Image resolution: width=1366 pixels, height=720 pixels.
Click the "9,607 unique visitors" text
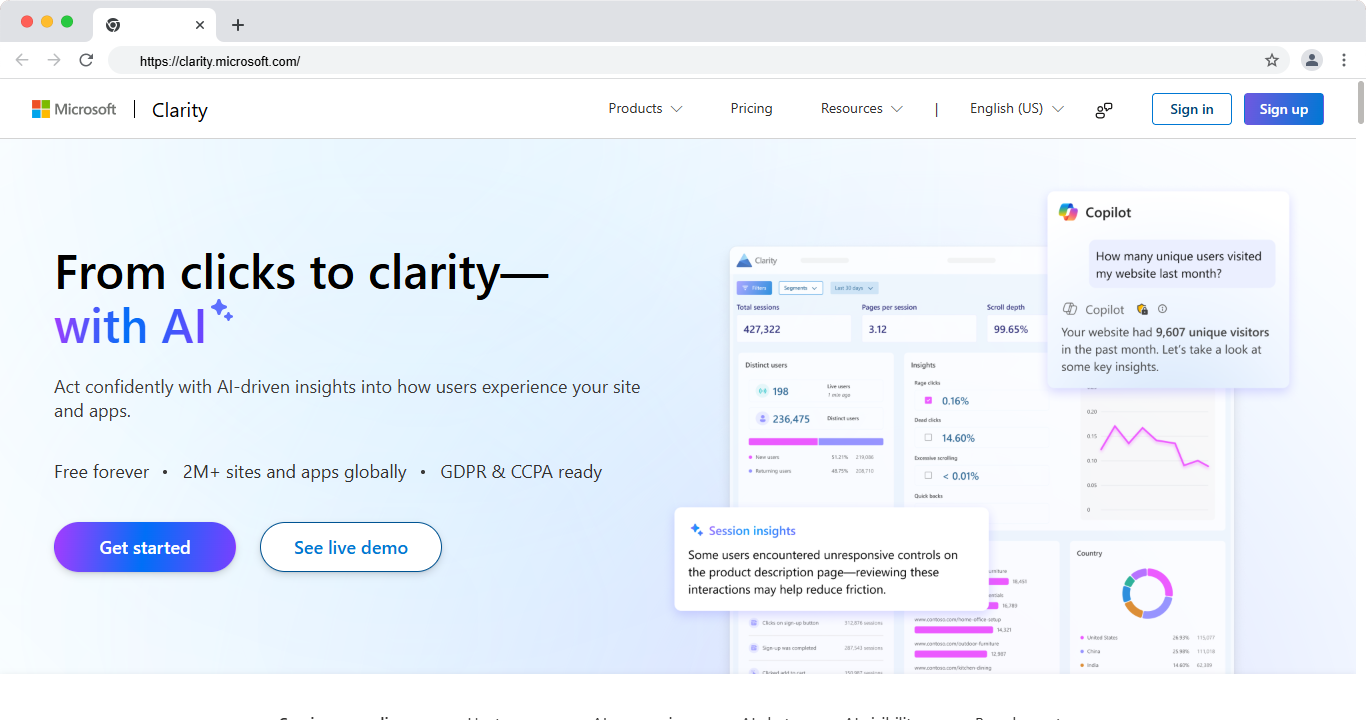(x=1212, y=332)
